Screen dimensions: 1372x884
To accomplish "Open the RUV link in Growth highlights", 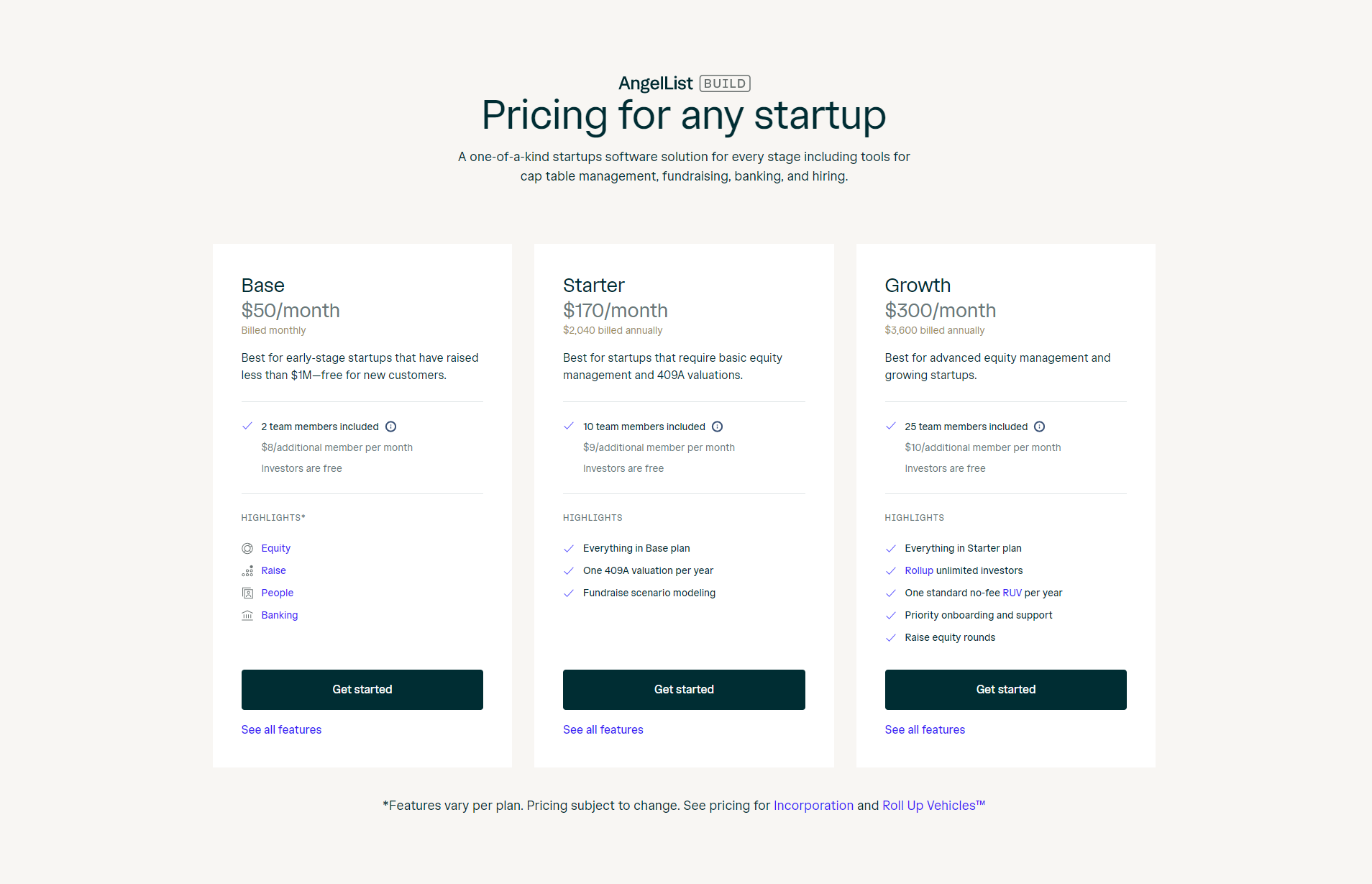I will point(1012,593).
